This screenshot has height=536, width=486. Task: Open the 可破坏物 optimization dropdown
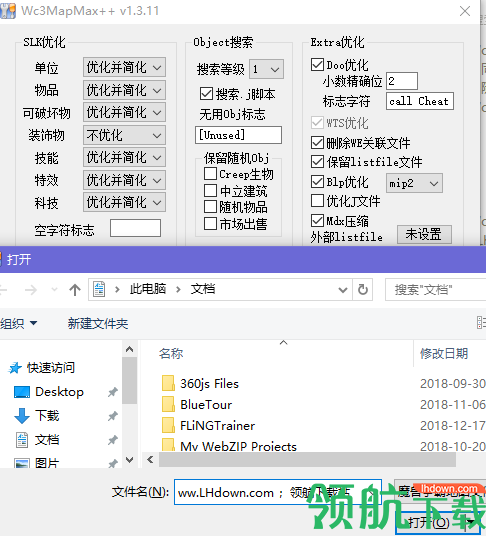click(x=124, y=112)
